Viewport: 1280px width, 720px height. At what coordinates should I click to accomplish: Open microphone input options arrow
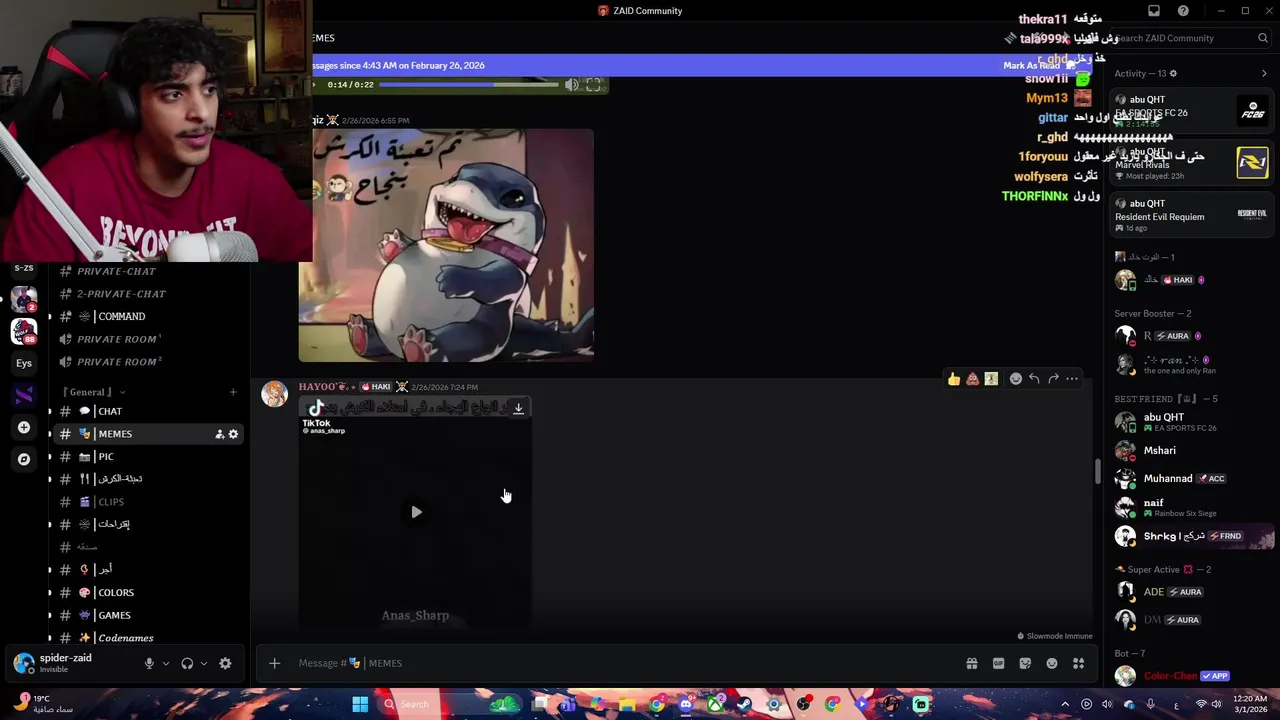[166, 663]
